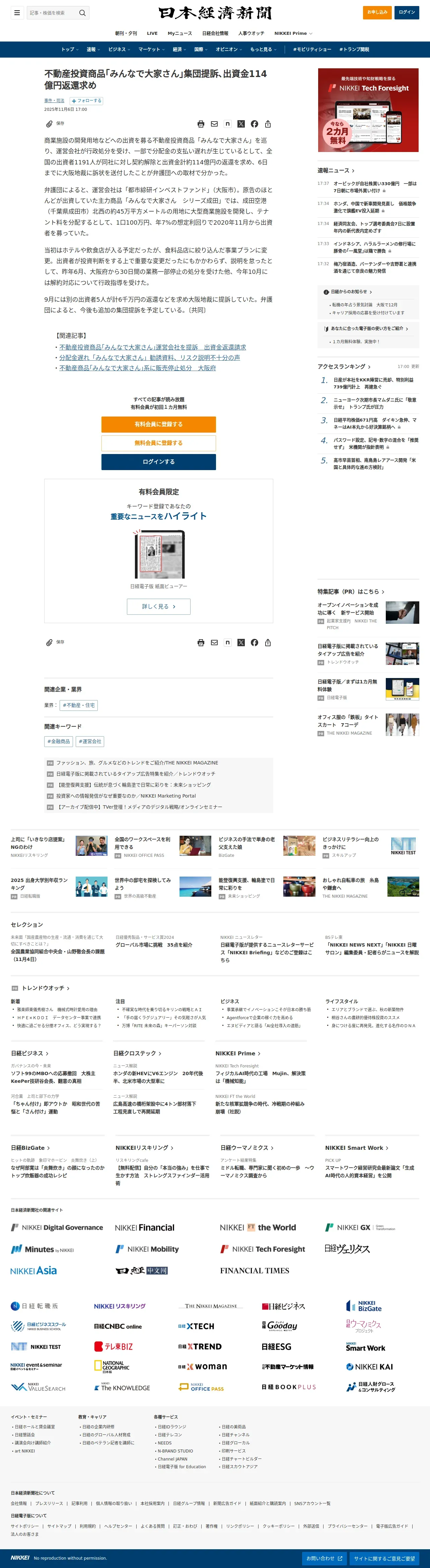The image size is (430, 1568).
Task: Expand the もっと見る navigation dropdown
Action: tap(263, 49)
